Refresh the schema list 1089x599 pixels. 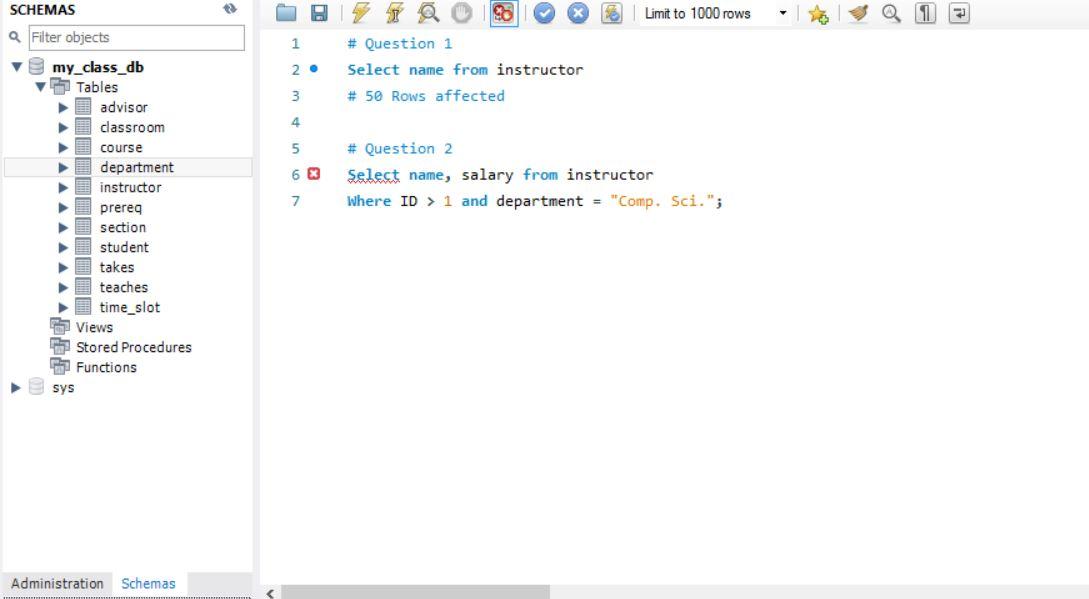tap(230, 8)
